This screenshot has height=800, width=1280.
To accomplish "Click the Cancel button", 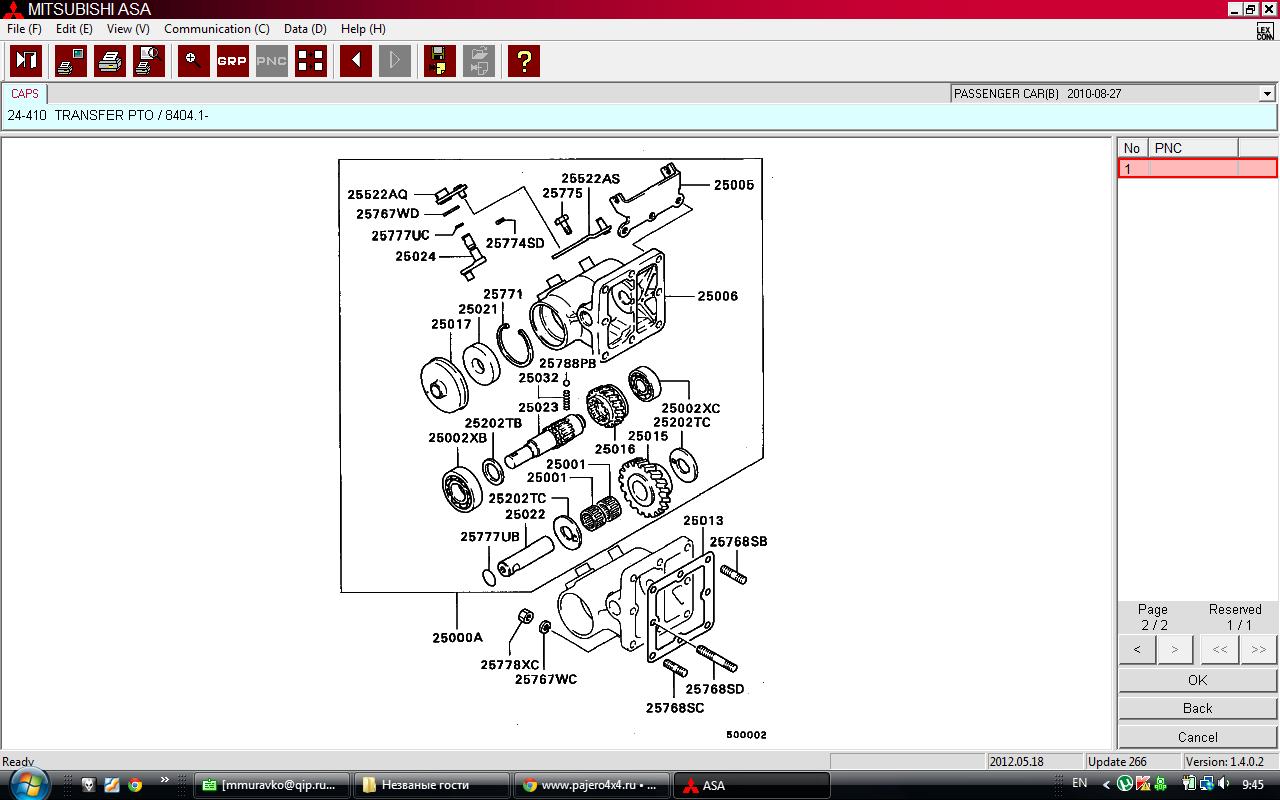I will [1197, 737].
